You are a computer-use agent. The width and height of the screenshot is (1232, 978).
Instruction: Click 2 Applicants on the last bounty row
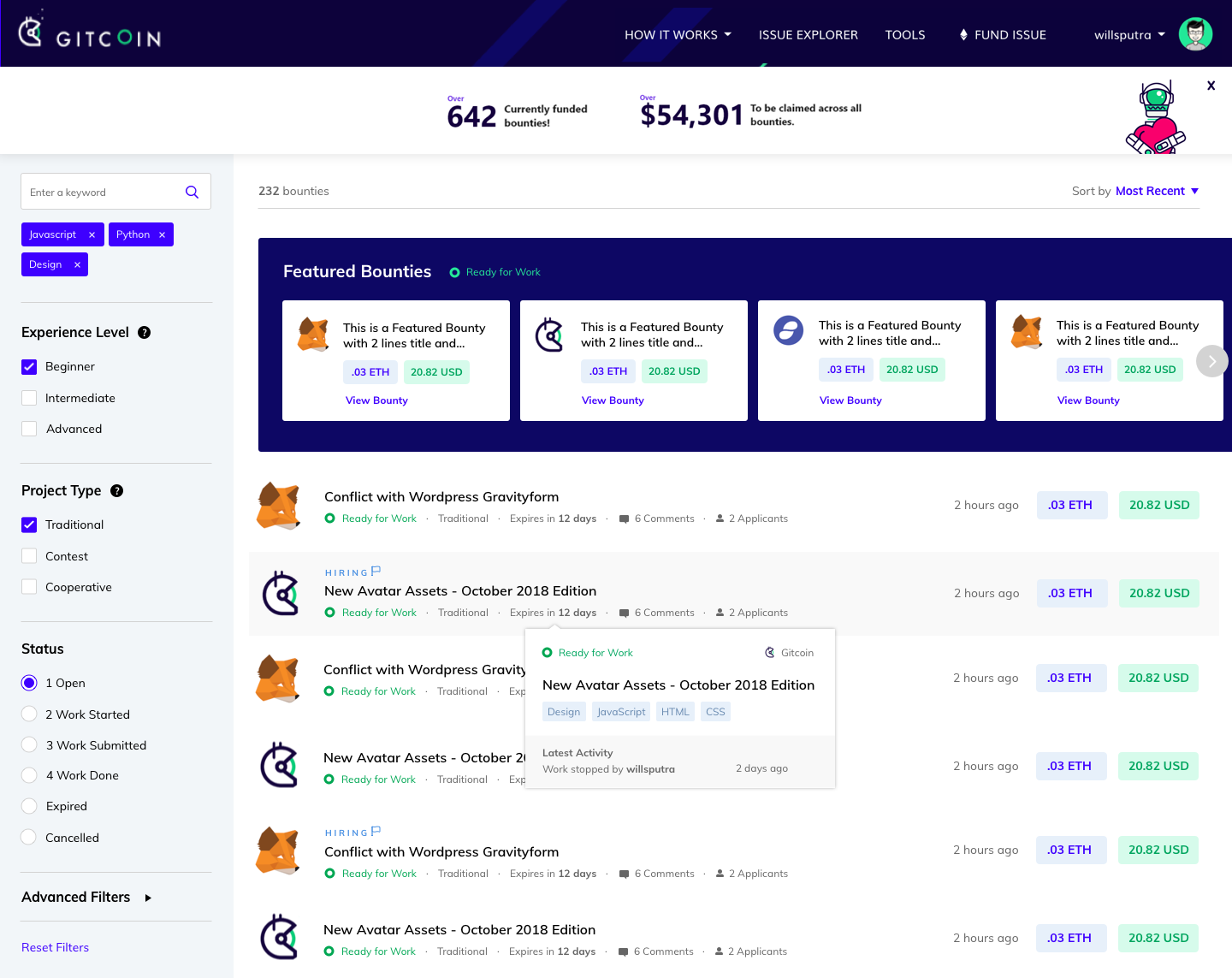click(751, 951)
